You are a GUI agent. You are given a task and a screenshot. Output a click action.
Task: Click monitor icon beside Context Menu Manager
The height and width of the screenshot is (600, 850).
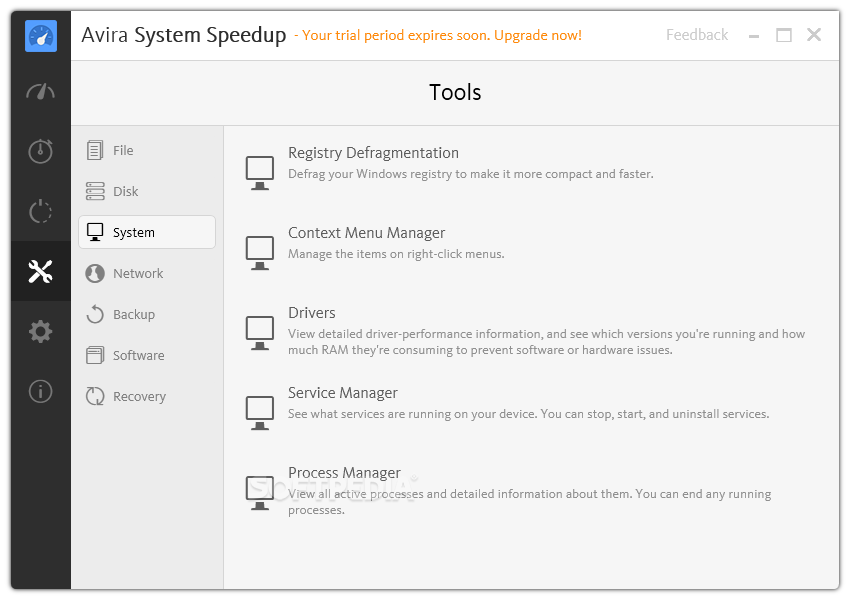click(x=260, y=253)
